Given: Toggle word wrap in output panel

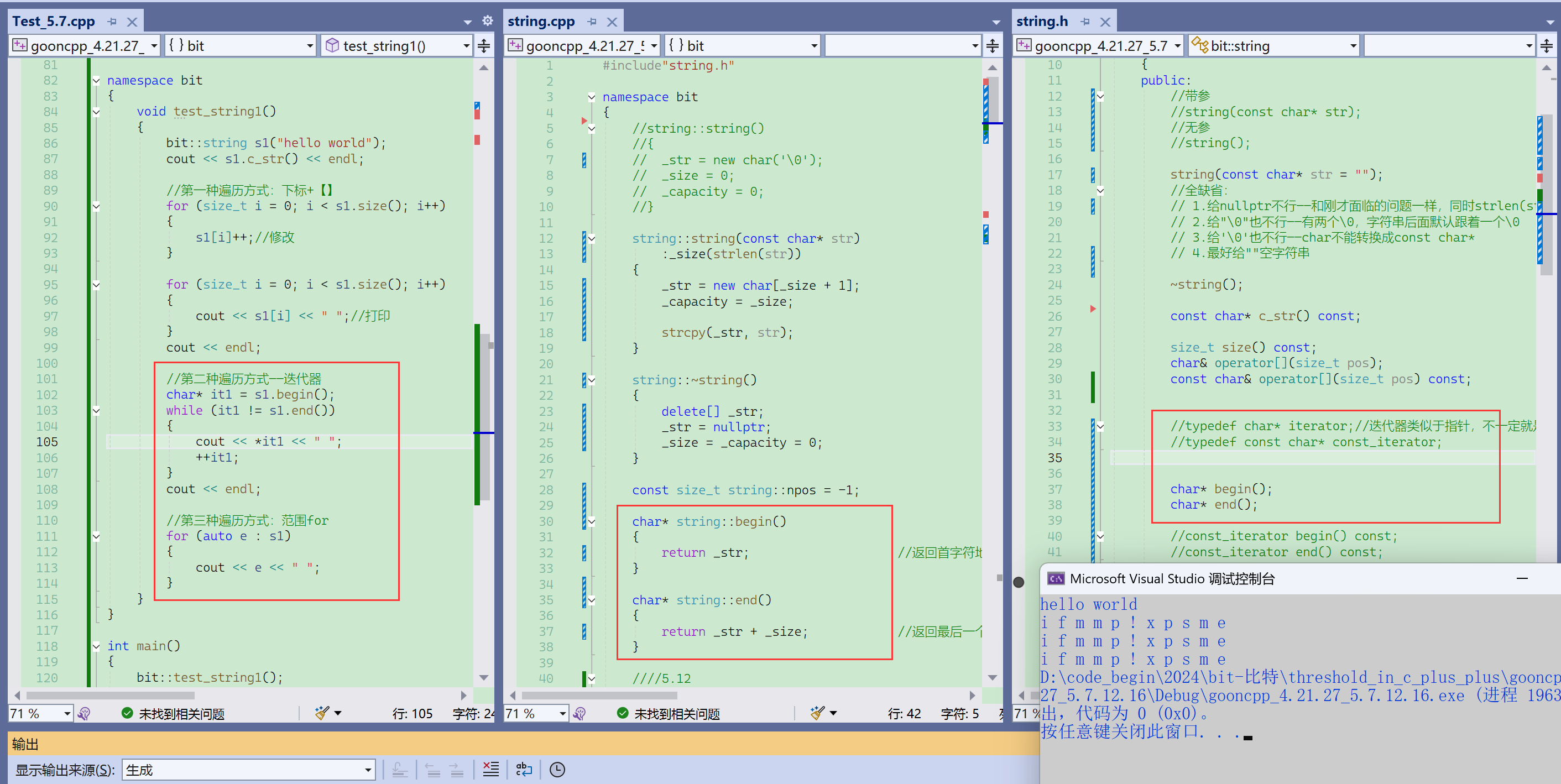Looking at the screenshot, I should tap(524, 770).
